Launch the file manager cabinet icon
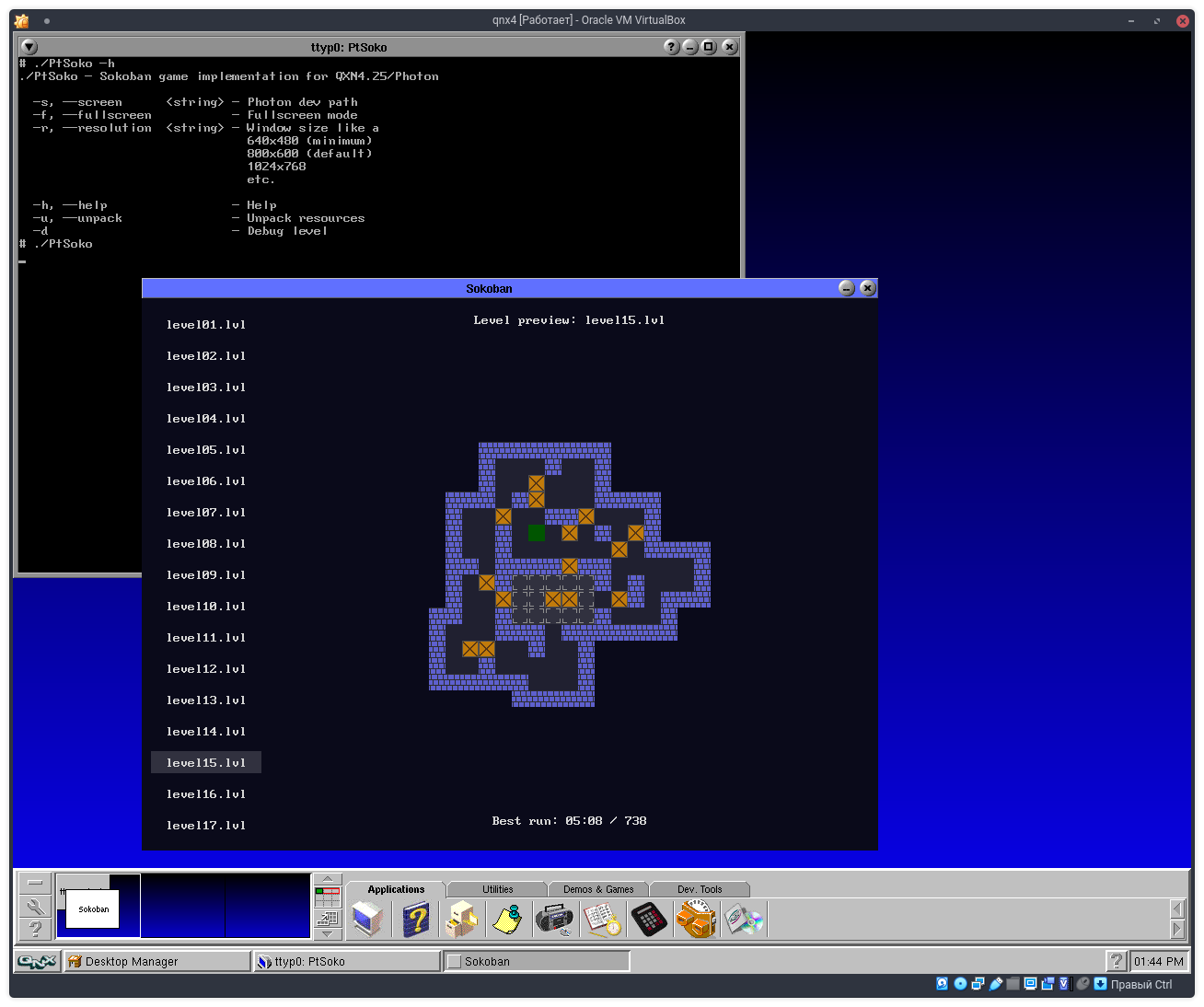 tap(462, 919)
